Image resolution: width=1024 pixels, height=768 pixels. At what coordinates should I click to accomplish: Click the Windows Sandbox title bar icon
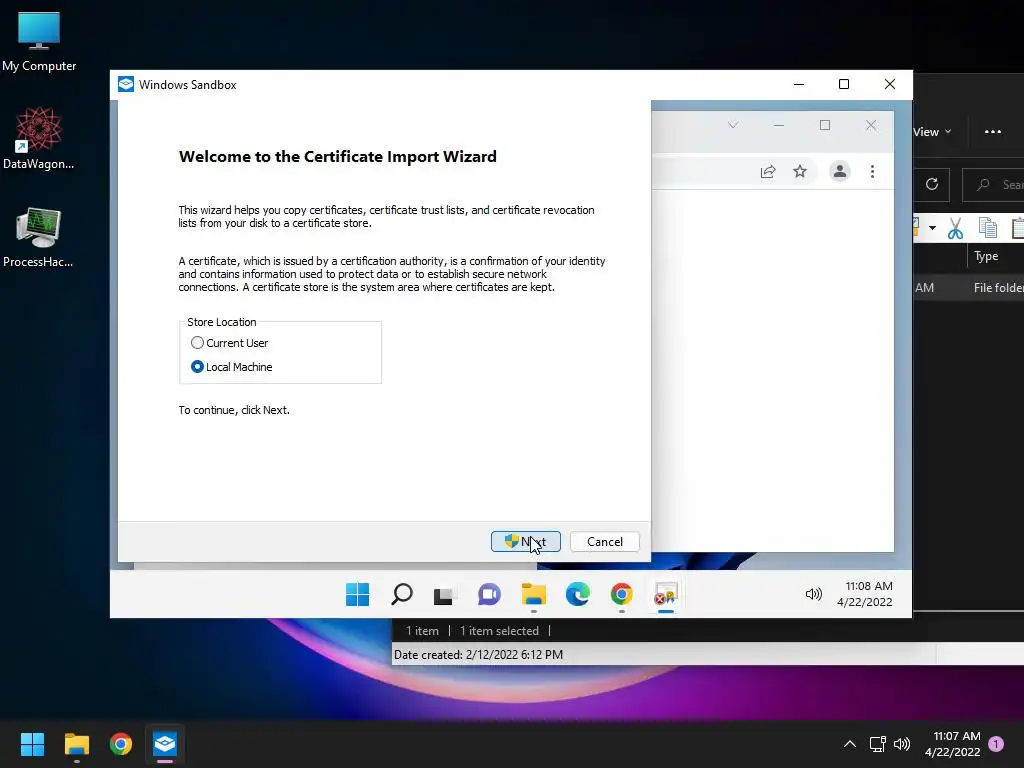(125, 85)
